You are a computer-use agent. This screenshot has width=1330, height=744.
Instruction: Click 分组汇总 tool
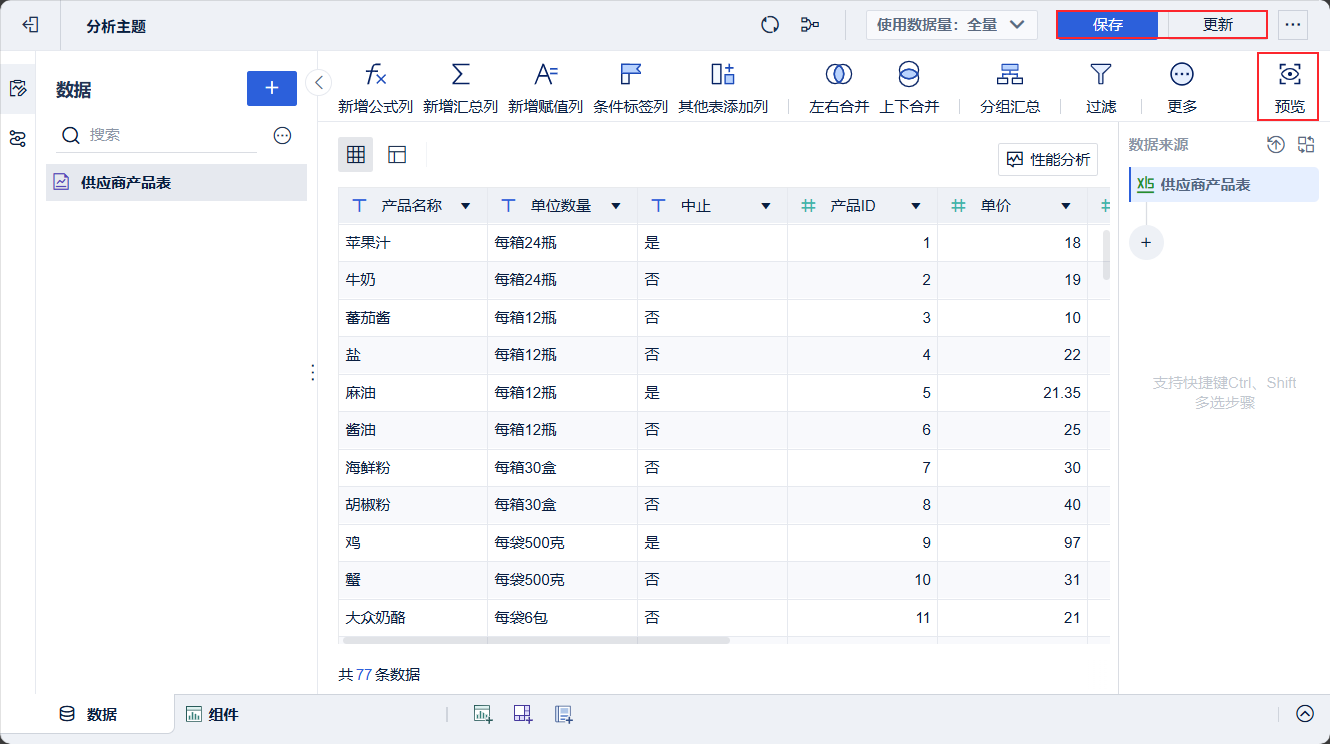pyautogui.click(x=1010, y=88)
